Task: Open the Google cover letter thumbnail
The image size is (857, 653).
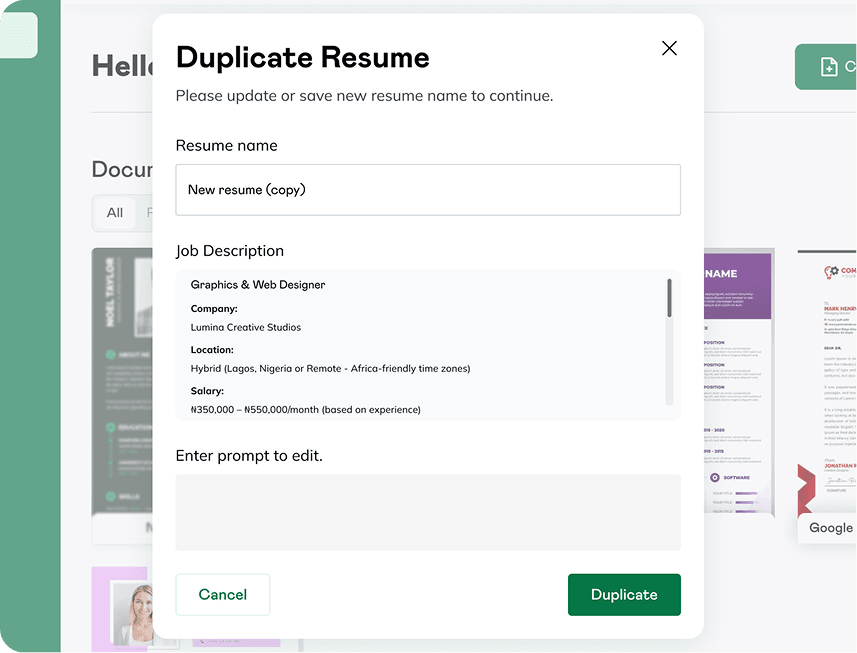Action: (x=827, y=383)
